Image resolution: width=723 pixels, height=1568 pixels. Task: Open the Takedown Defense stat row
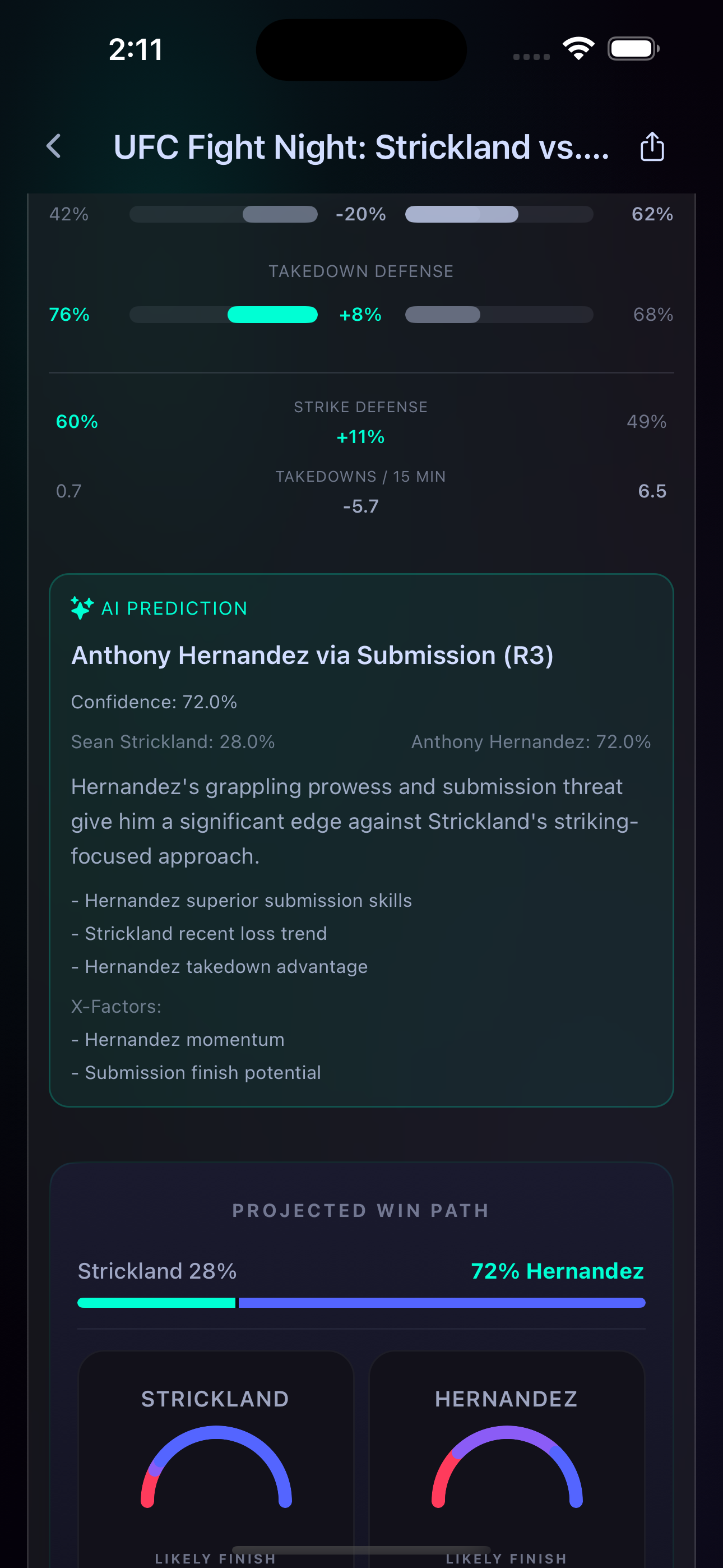coord(361,293)
